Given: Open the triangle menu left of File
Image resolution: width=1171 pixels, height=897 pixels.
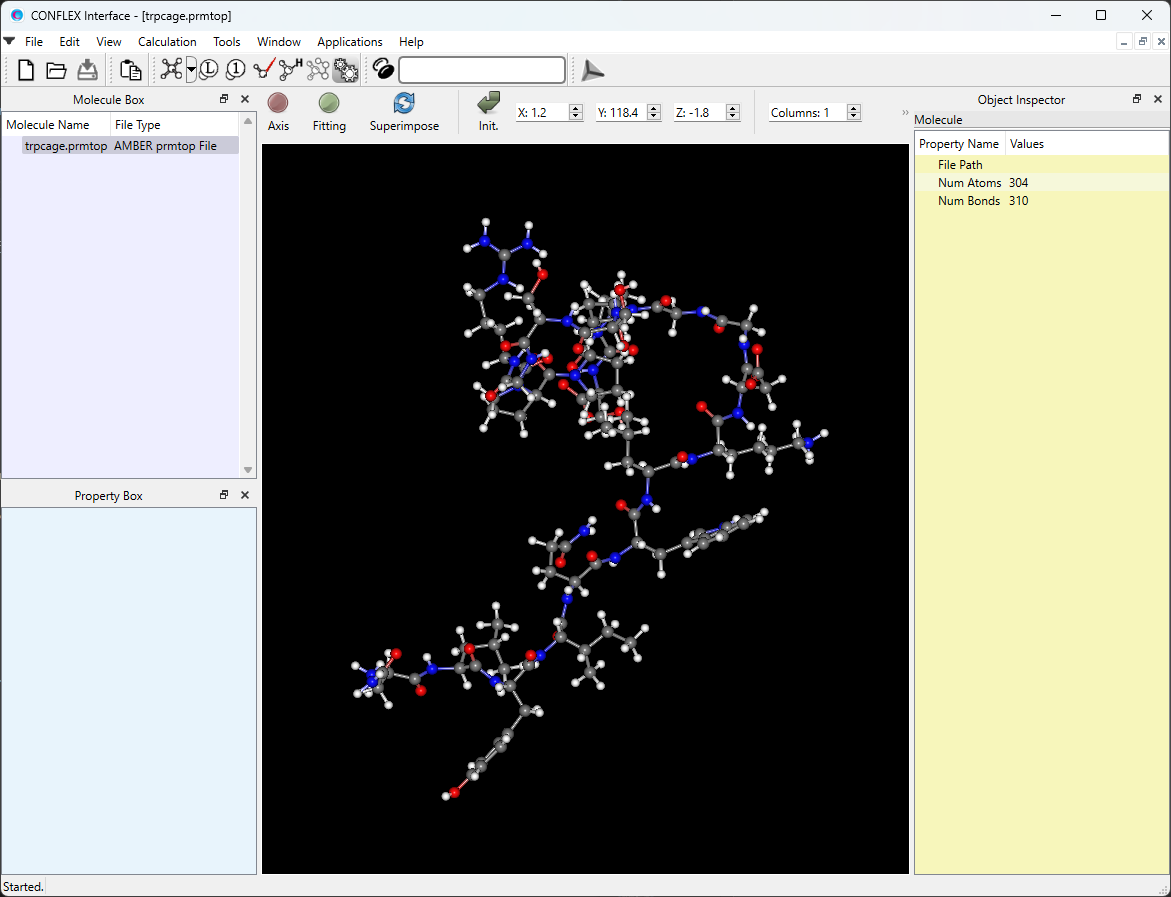Looking at the screenshot, I should [9, 41].
